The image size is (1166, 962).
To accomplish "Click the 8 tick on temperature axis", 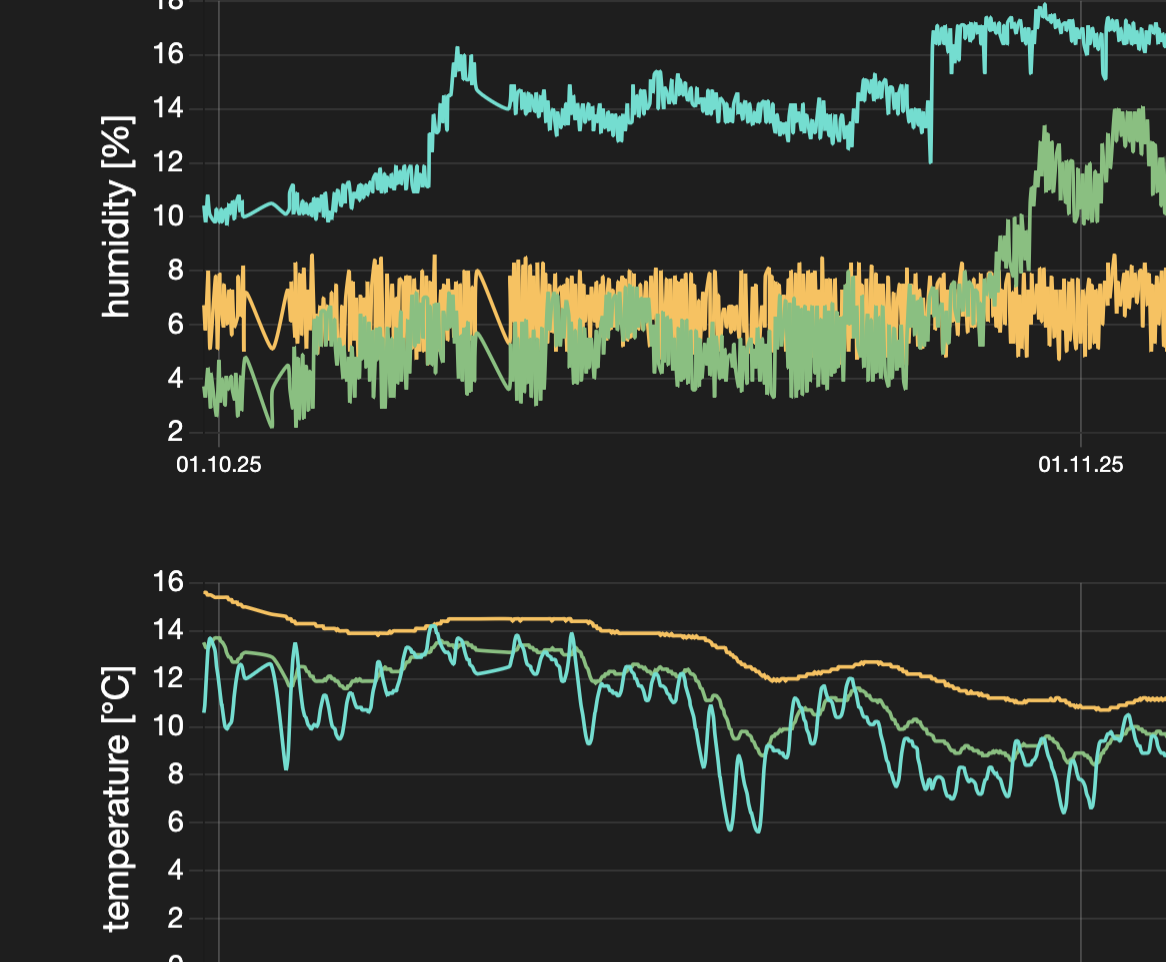I will click(x=175, y=774).
